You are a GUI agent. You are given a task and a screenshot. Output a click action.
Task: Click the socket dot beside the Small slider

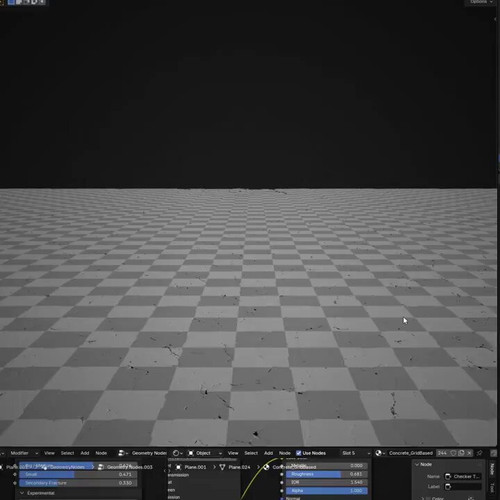pyautogui.click(x=15, y=474)
